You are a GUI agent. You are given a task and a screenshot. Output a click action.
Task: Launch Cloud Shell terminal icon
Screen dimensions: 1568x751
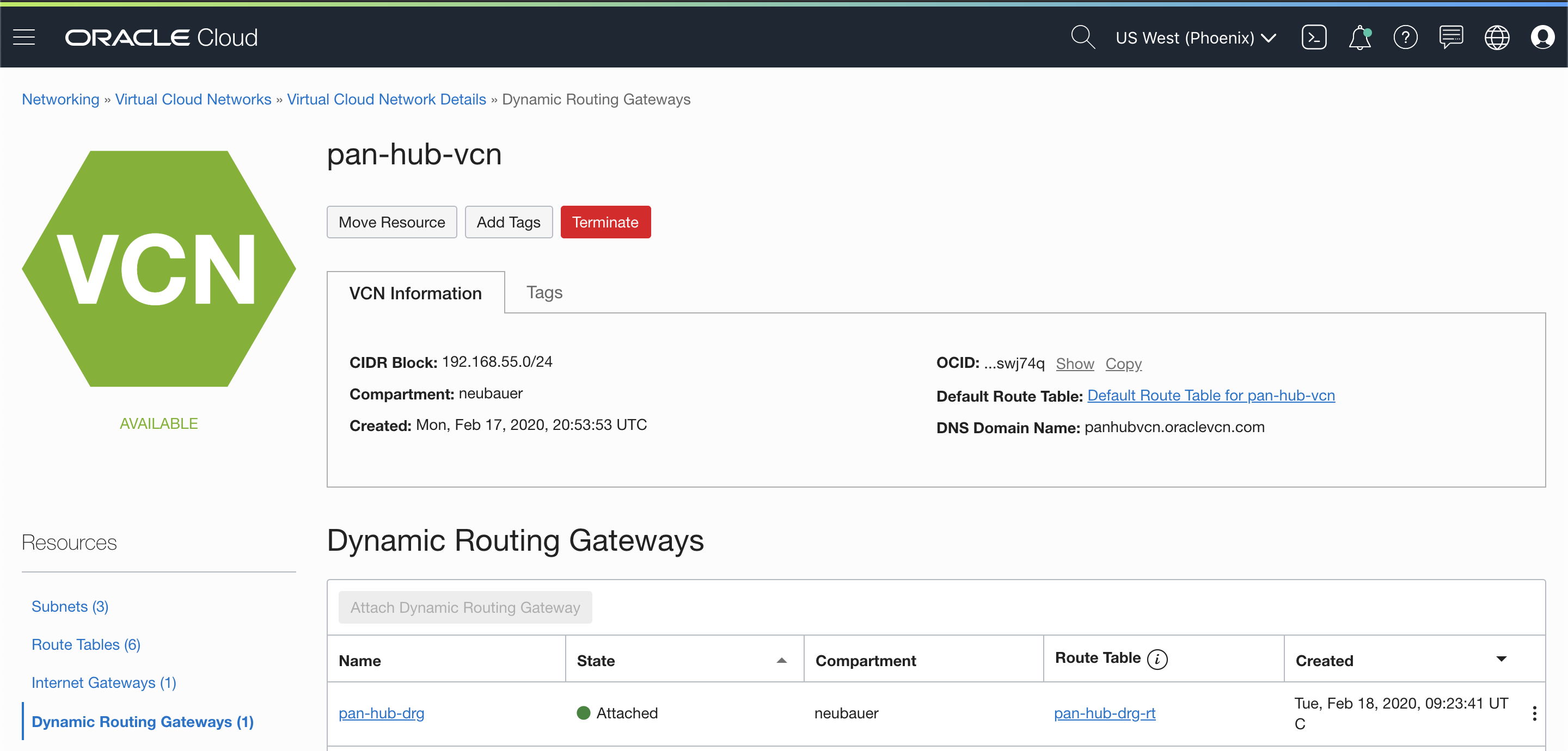[x=1314, y=38]
